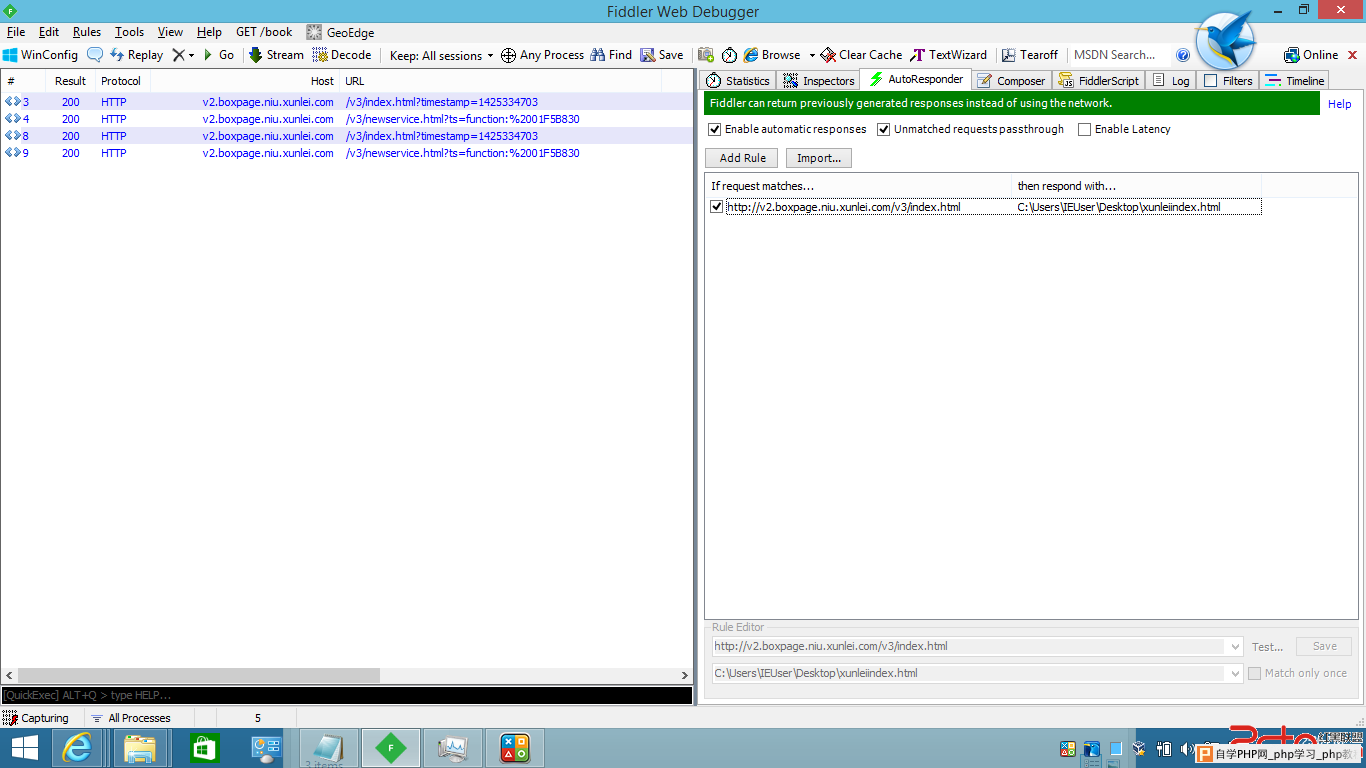
Task: Check the Enable Latency checkbox
Action: [x=1084, y=129]
